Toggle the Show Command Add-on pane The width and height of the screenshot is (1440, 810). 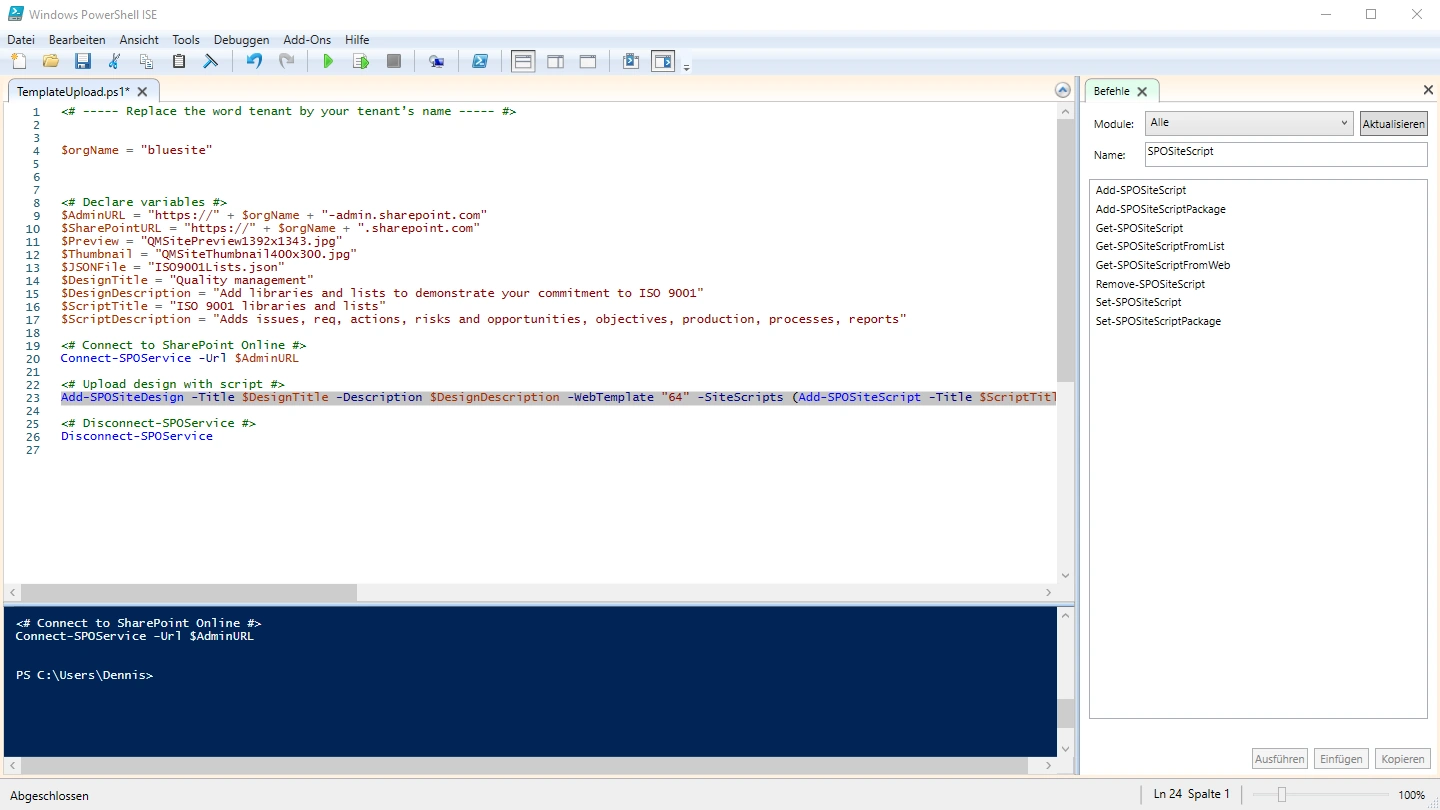click(x=663, y=62)
